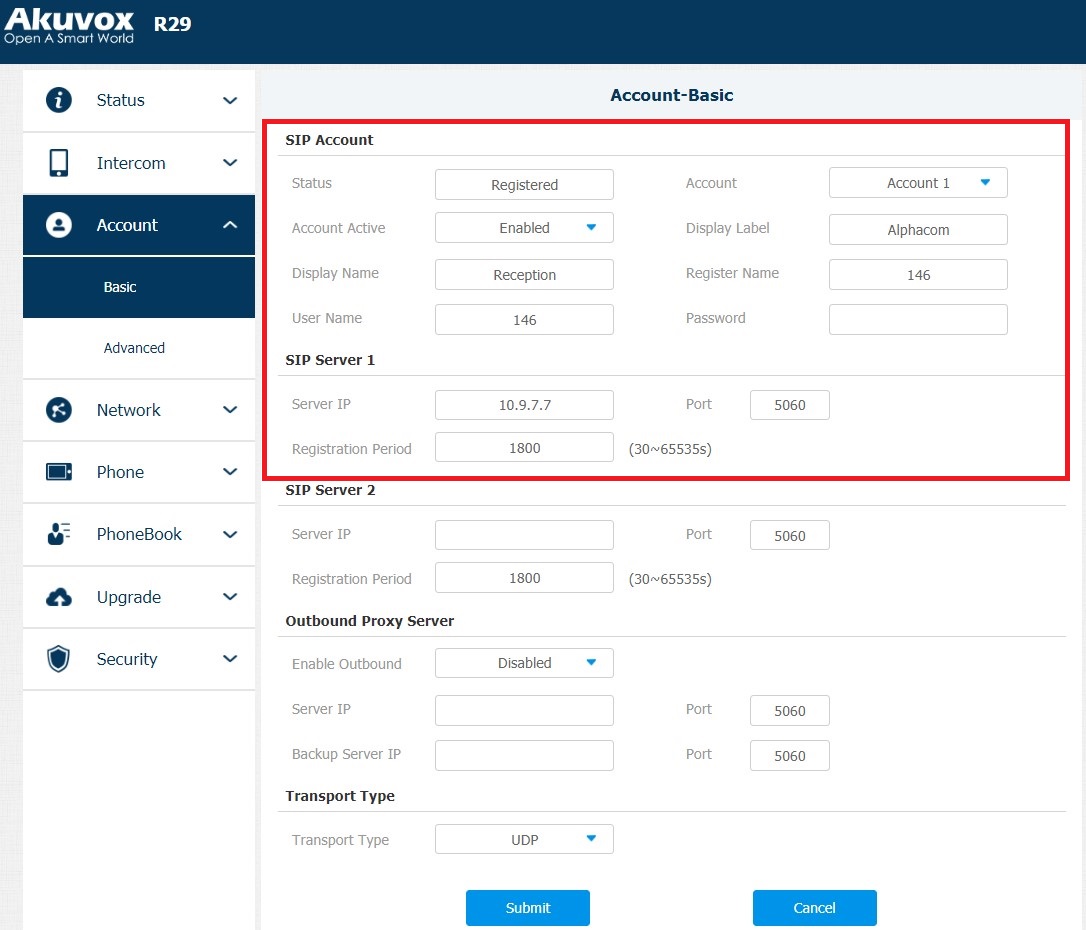Open the Enable Outbound dropdown
This screenshot has width=1086, height=930.
point(524,663)
